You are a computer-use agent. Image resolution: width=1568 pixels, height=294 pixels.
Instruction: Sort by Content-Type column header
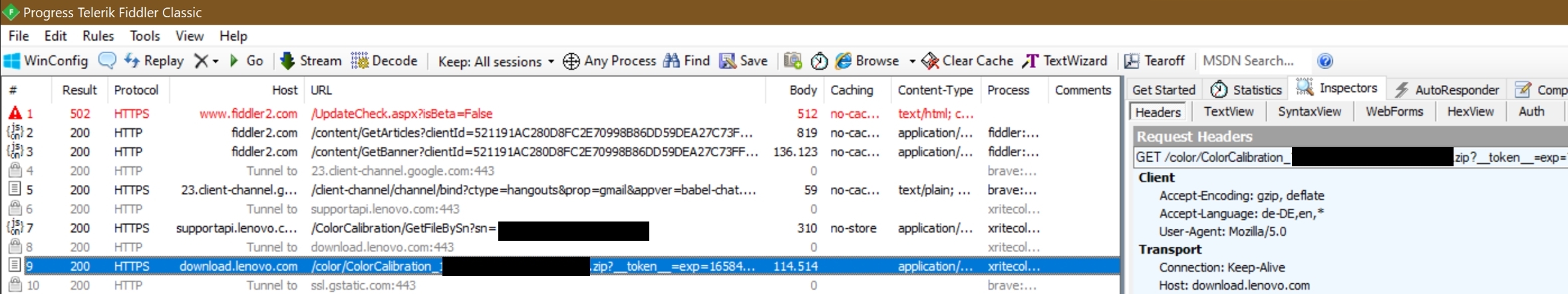[x=935, y=90]
